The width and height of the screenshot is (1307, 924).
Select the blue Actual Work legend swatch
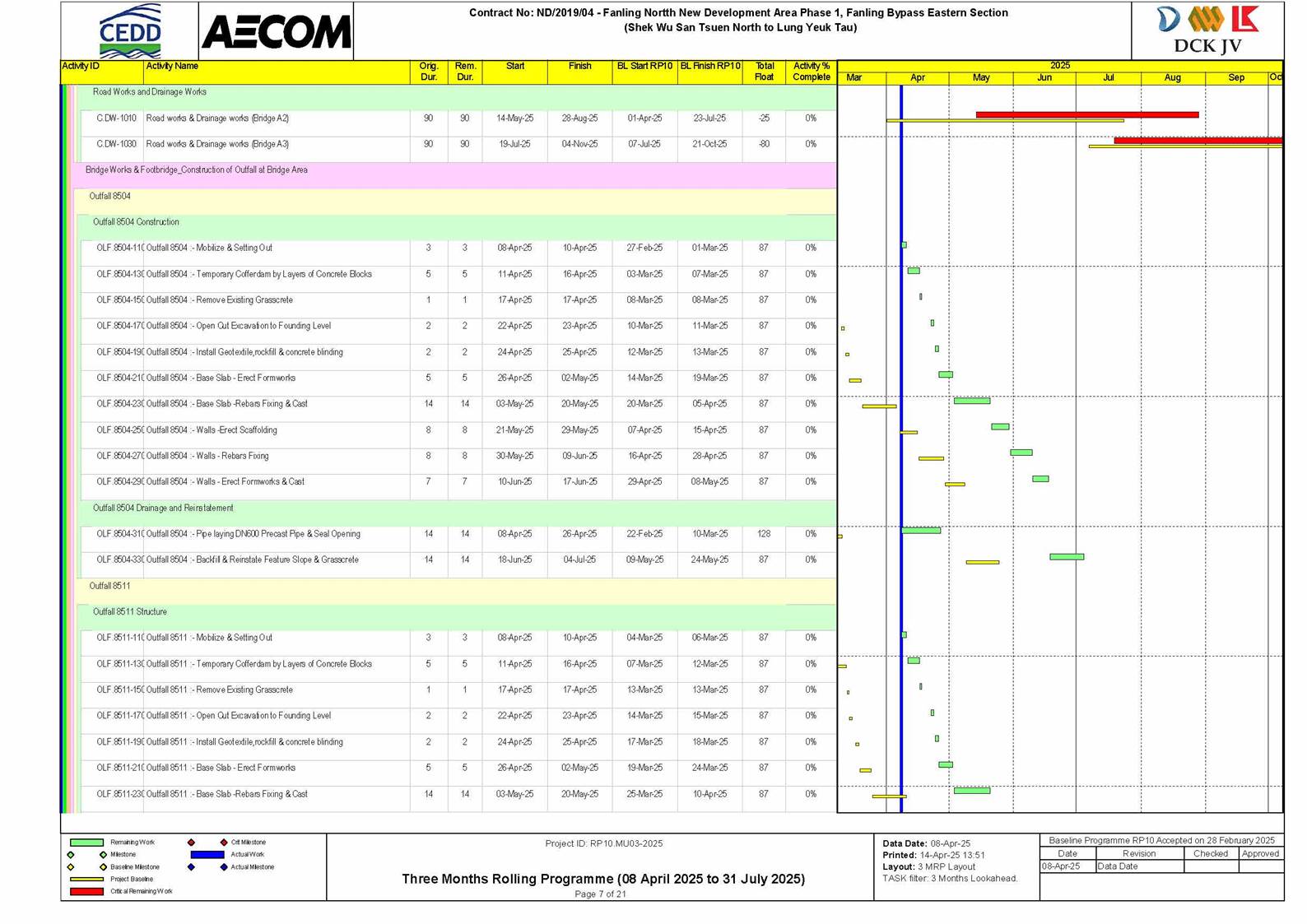point(207,855)
